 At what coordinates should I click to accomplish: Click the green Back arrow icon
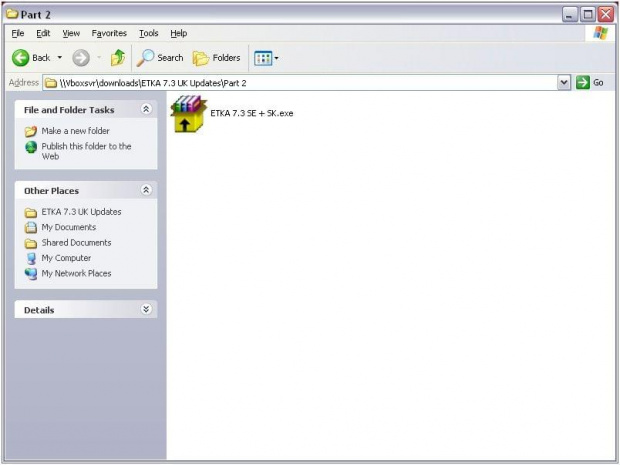pos(21,58)
